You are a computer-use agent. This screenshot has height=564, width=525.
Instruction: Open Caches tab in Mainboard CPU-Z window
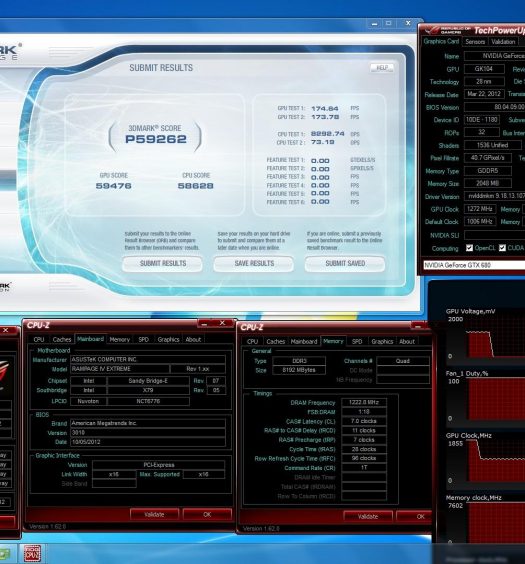62,339
